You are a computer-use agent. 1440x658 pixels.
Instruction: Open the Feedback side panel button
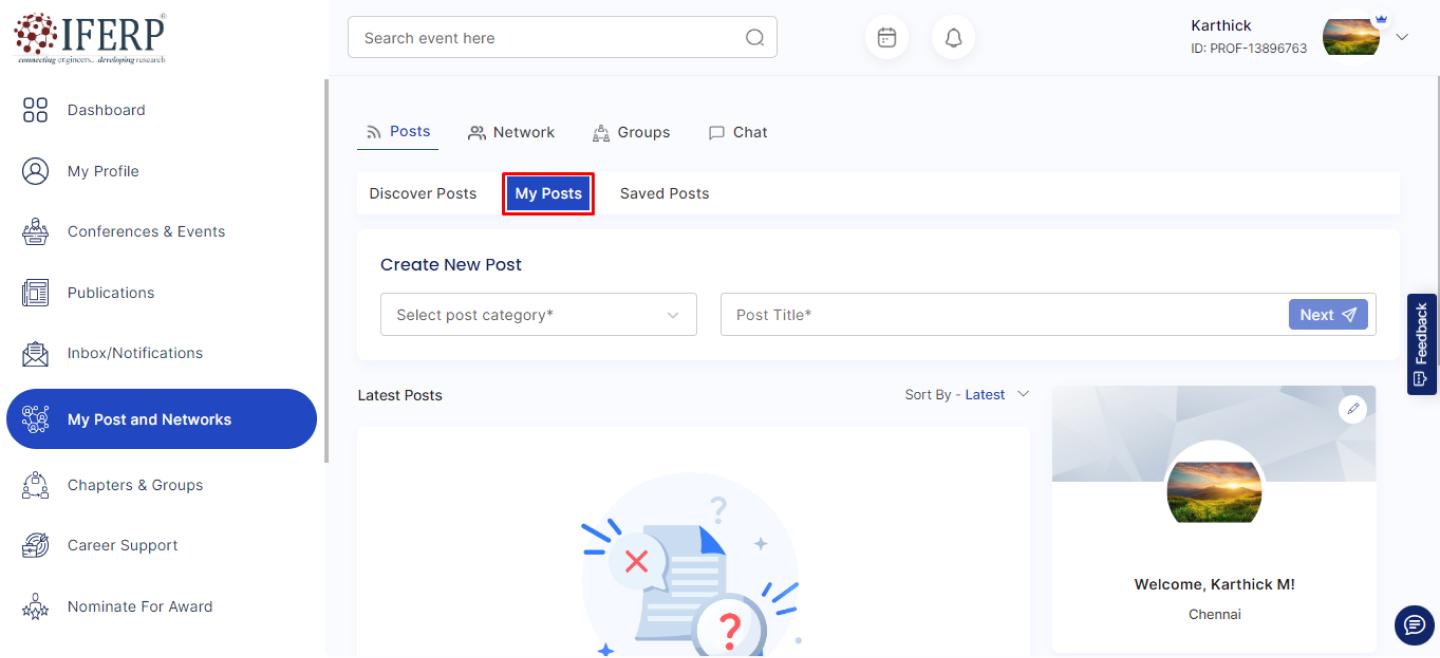tap(1421, 344)
